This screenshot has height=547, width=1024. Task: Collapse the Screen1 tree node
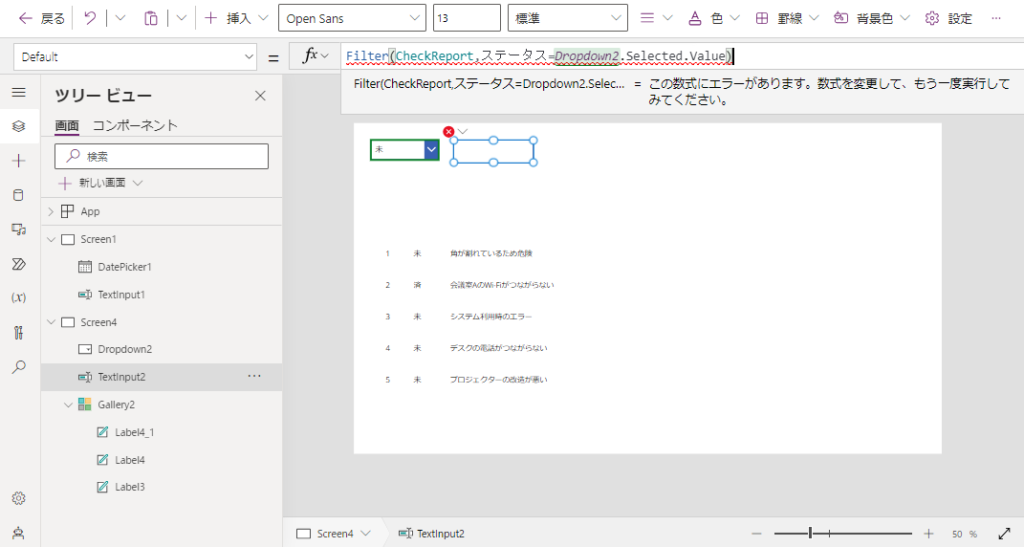(51, 240)
